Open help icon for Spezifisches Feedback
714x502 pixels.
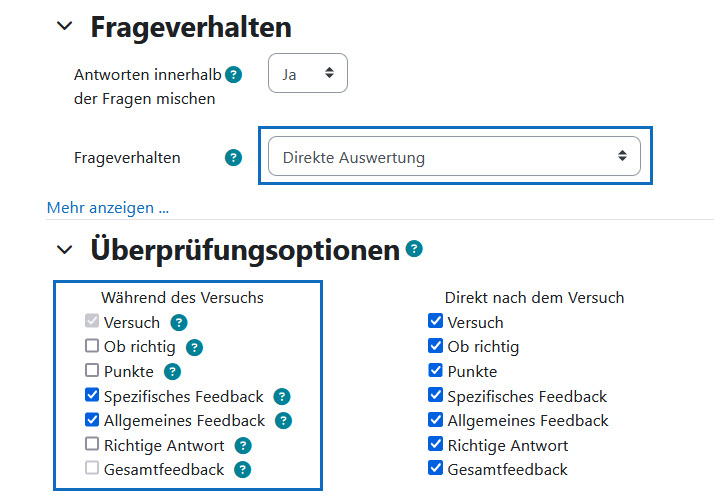click(282, 396)
